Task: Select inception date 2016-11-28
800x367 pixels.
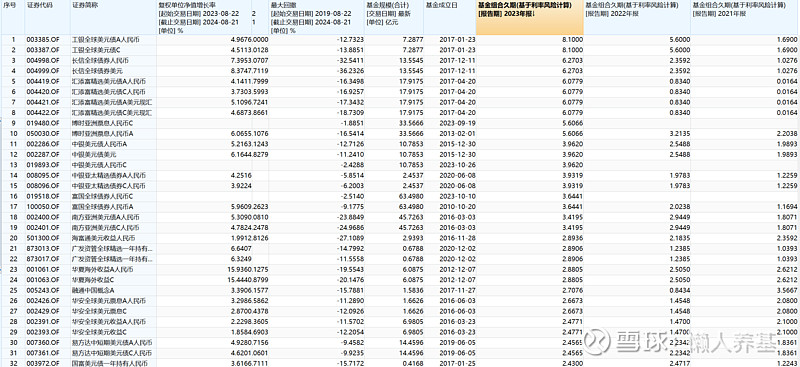Action: [x=457, y=238]
